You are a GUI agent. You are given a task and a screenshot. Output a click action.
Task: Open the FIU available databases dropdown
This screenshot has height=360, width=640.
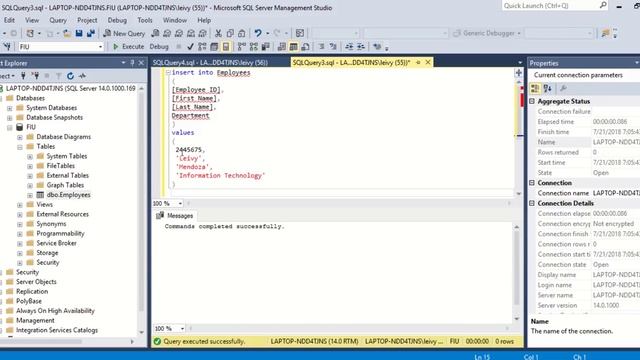(100, 47)
